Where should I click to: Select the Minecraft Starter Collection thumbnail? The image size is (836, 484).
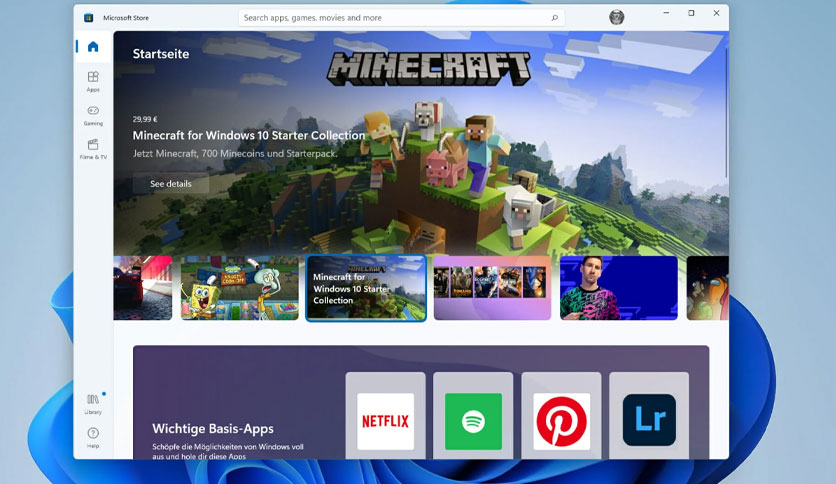coord(366,288)
